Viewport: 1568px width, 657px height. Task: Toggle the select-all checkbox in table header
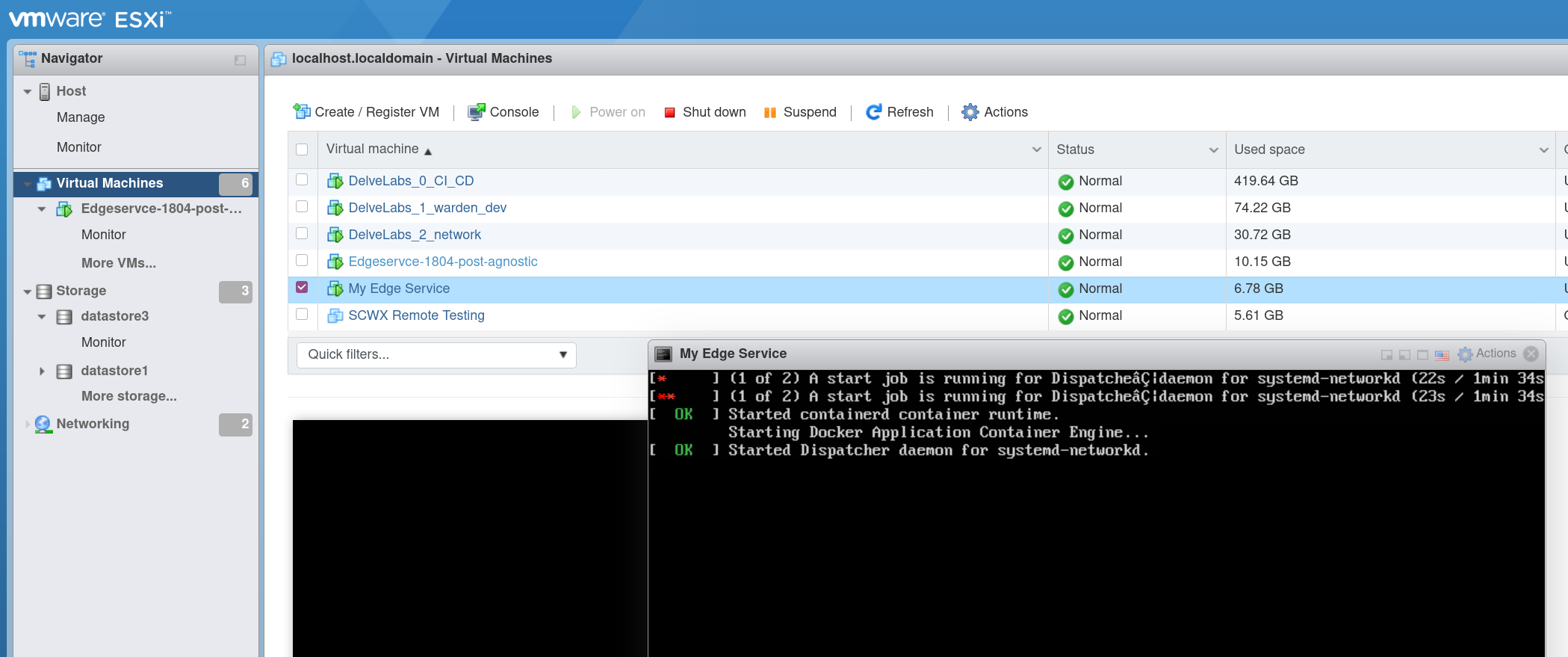point(302,149)
